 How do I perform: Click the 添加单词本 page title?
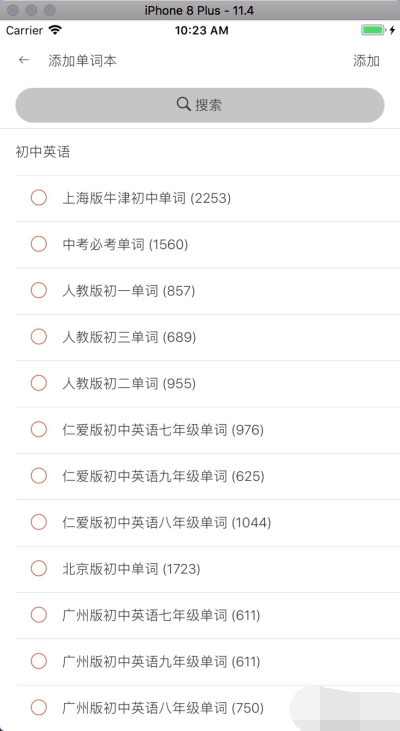click(x=82, y=61)
